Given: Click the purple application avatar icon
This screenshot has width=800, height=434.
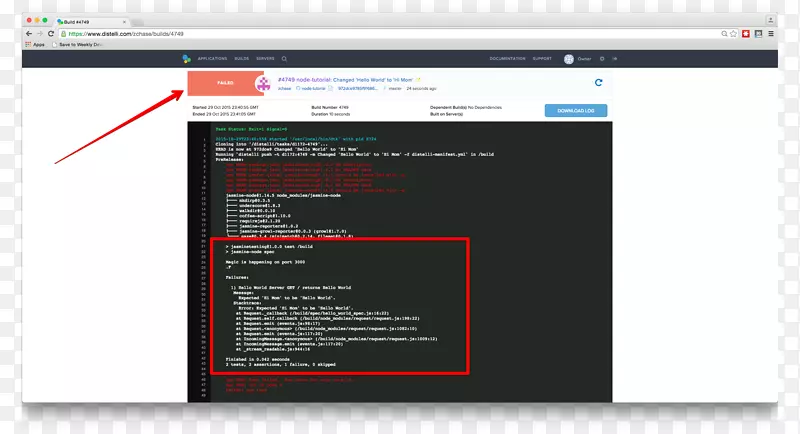Looking at the screenshot, I should tap(263, 84).
